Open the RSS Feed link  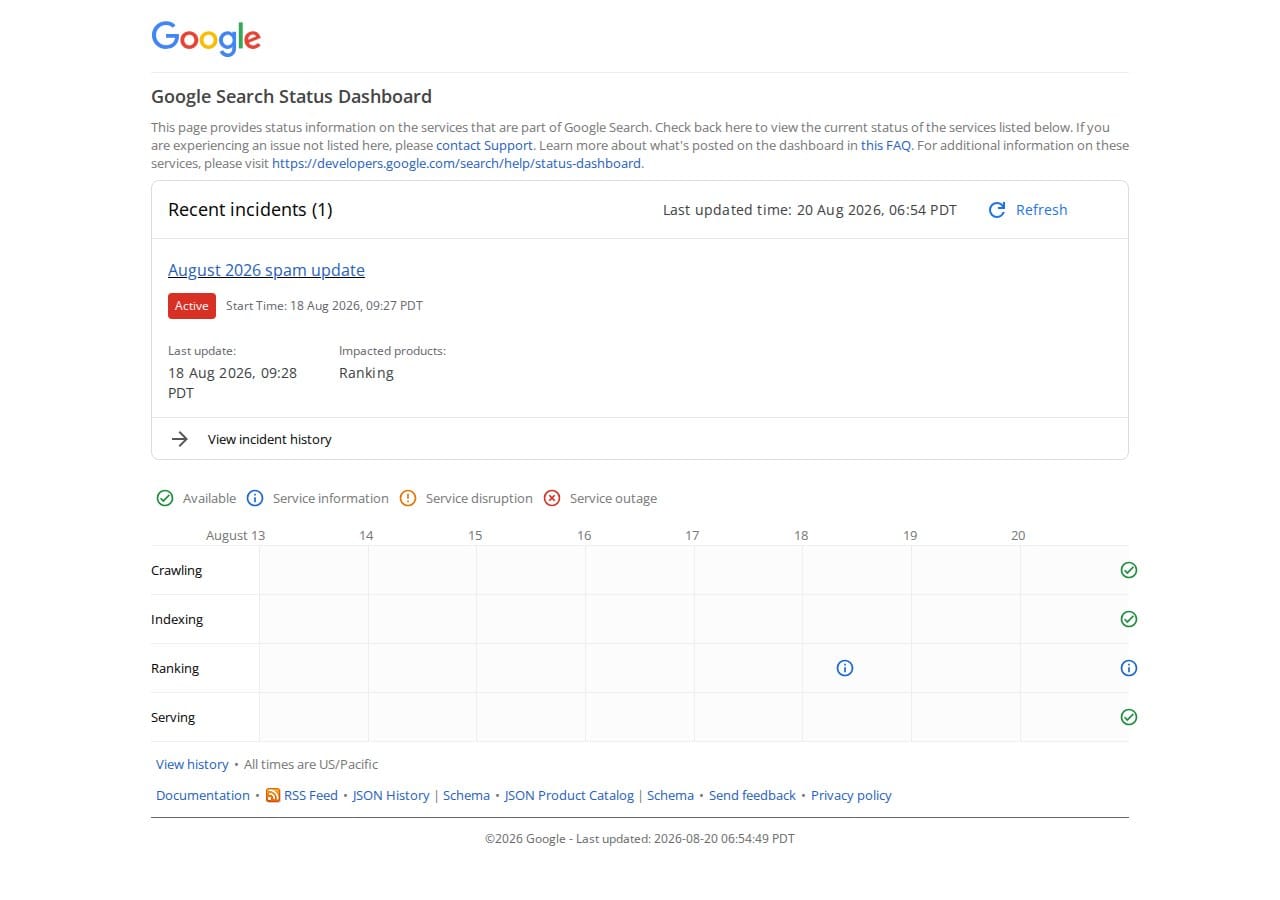point(311,795)
